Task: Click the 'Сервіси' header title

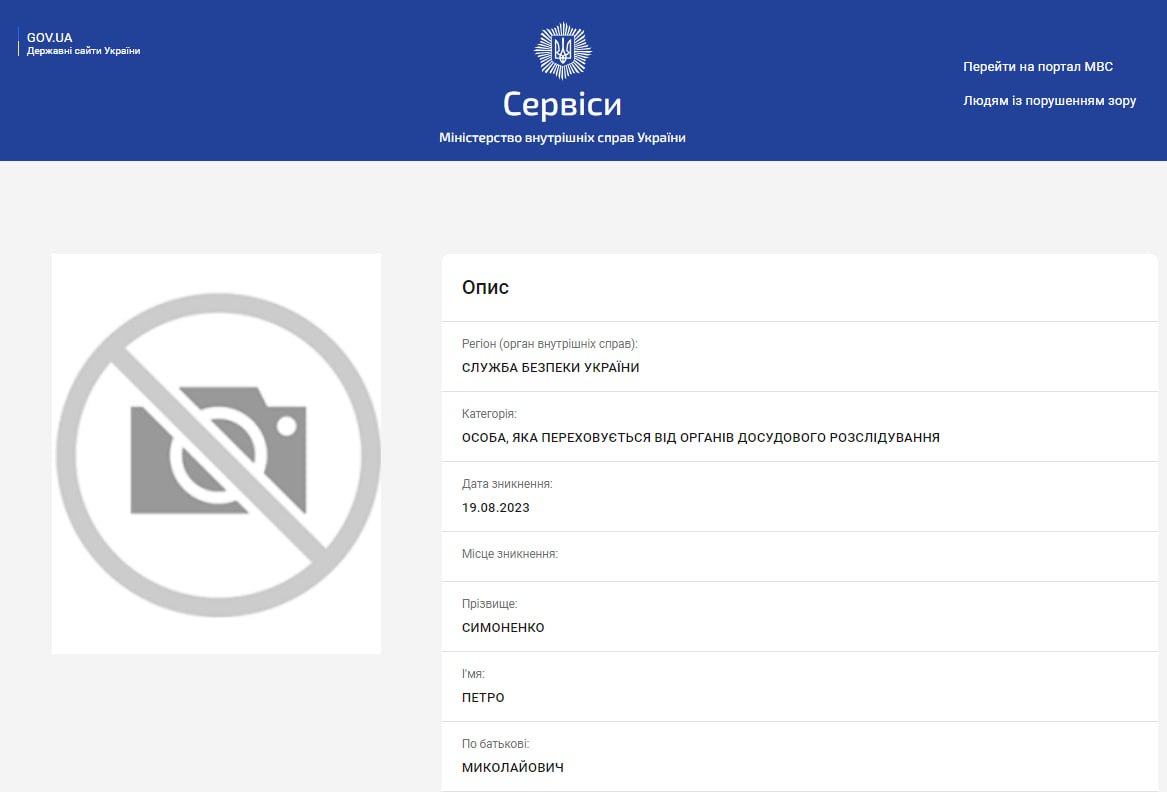Action: pos(562,105)
